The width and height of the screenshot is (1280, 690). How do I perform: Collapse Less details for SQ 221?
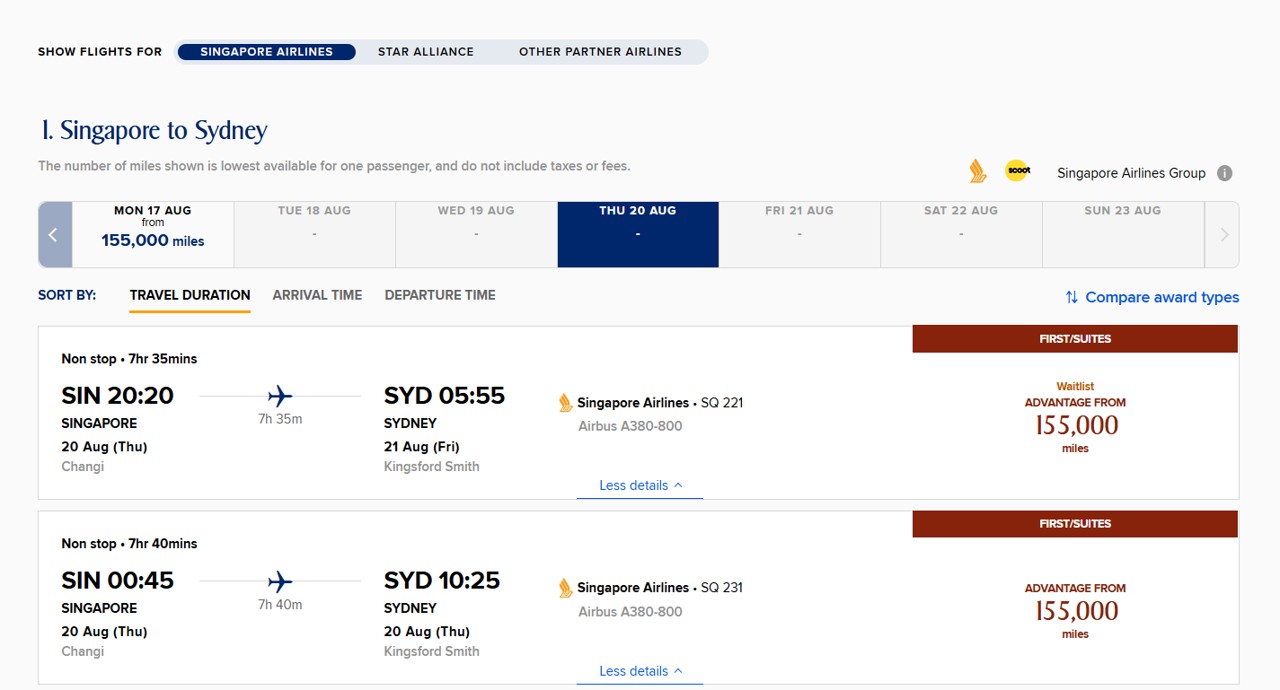[x=640, y=486]
